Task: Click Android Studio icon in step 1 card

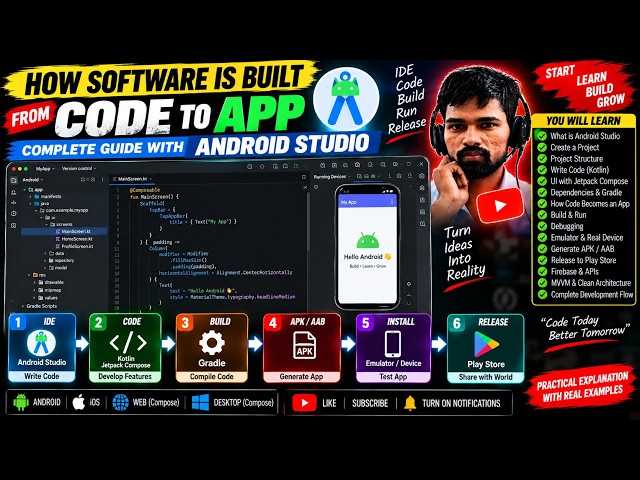Action: coord(41,342)
